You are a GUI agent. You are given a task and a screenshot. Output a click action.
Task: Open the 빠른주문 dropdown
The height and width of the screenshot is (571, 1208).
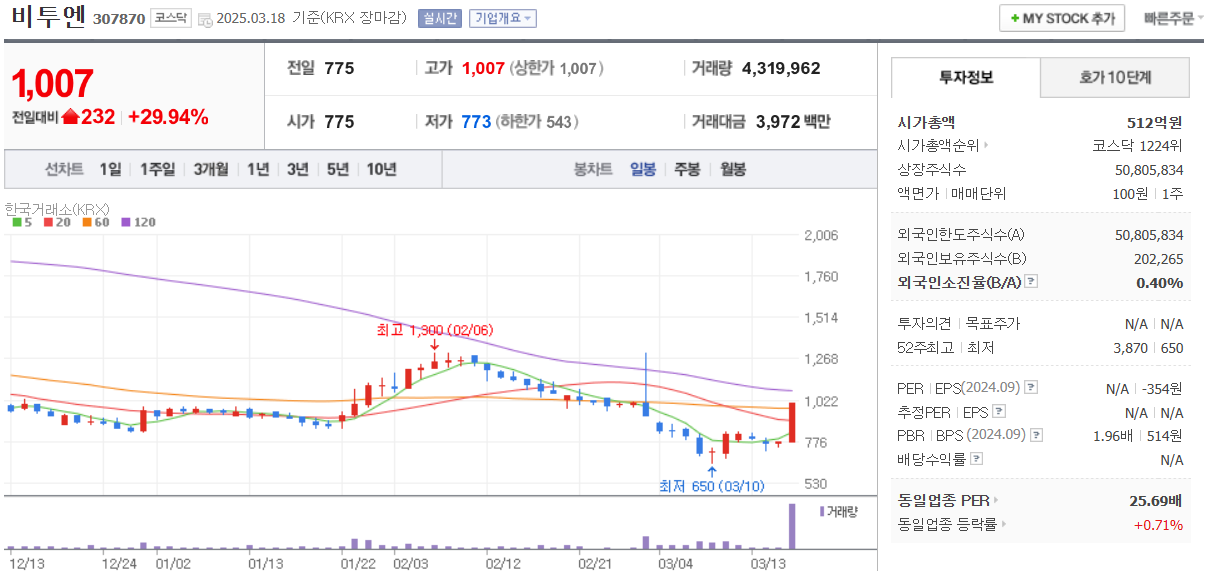(1173, 18)
